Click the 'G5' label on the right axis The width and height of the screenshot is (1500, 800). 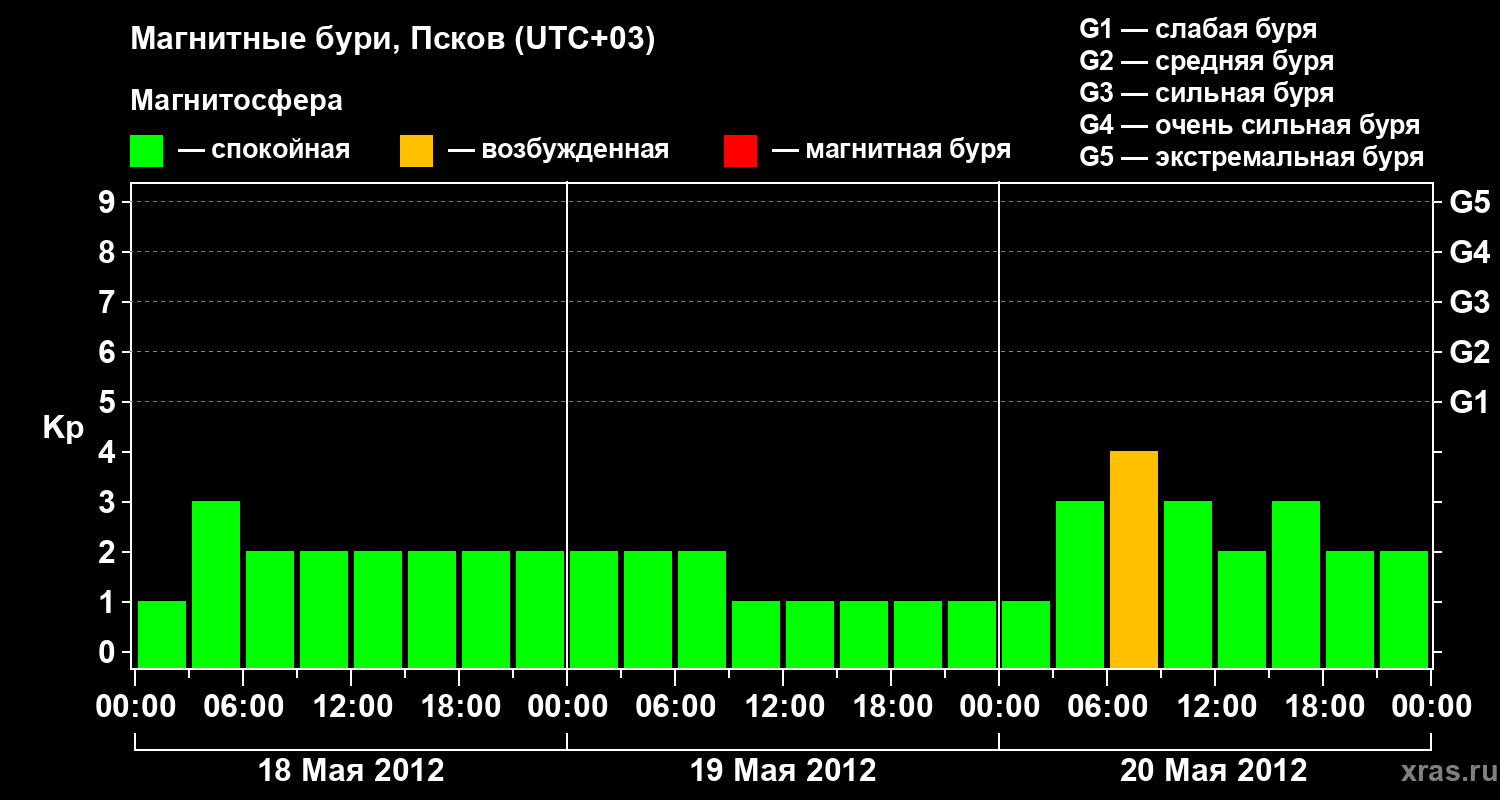(1469, 202)
